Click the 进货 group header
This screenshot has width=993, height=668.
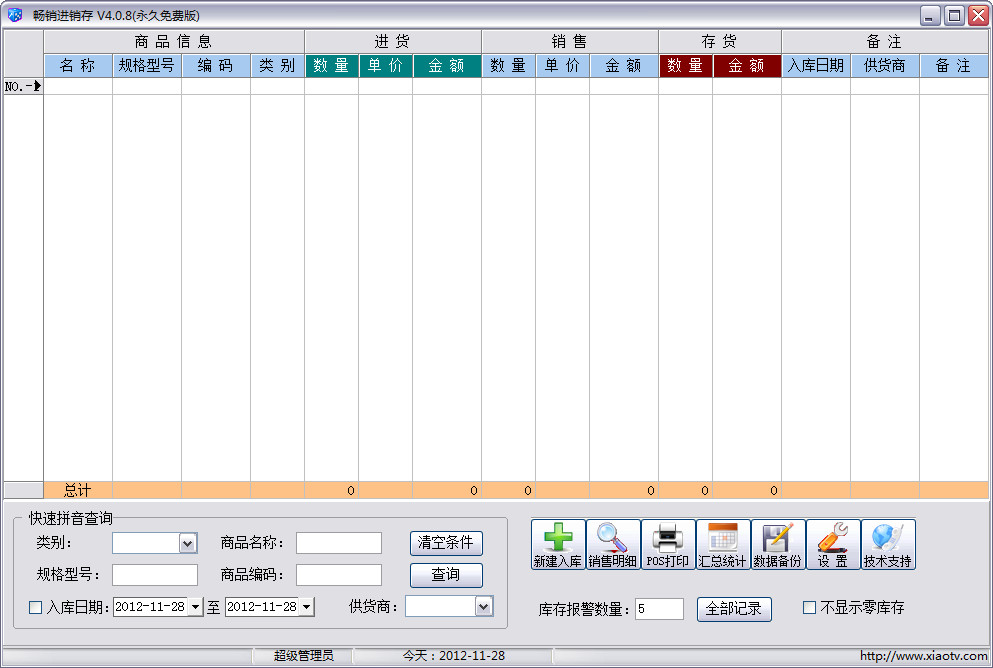[x=393, y=42]
